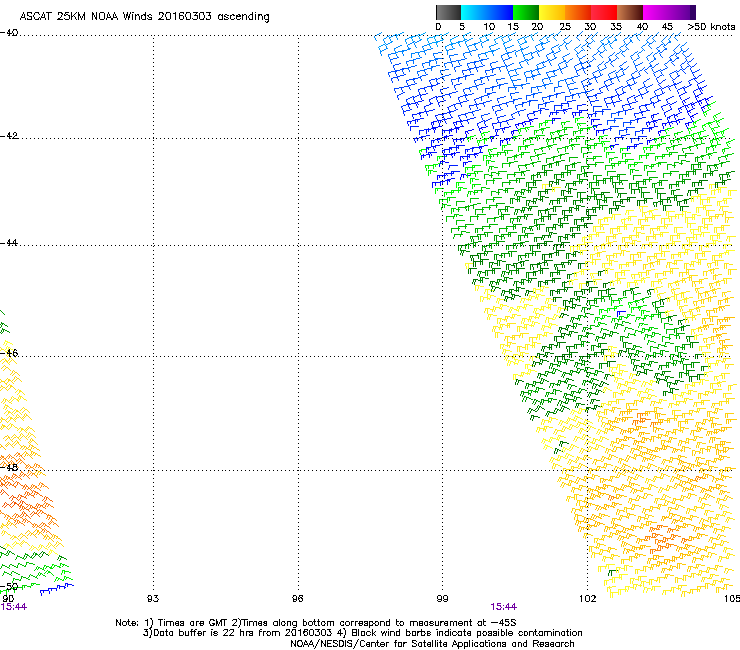Click the "NOAA/NESDIS/Center for Satellite Applications and Research" credit

tap(432, 644)
